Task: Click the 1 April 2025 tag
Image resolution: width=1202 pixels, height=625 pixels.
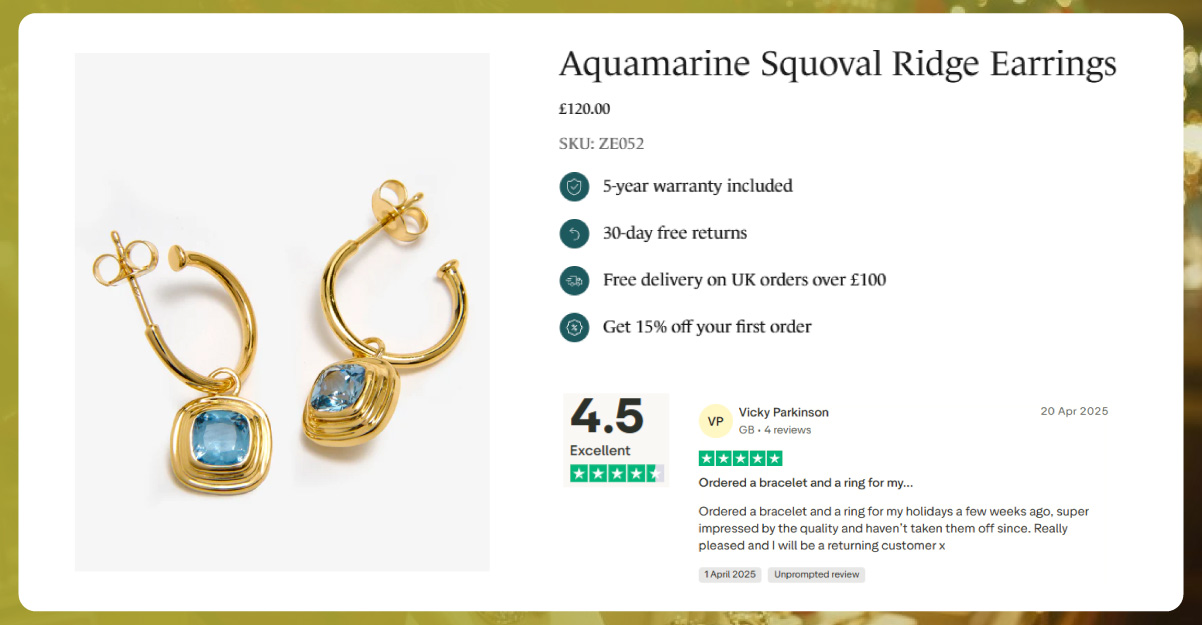Action: [x=730, y=575]
